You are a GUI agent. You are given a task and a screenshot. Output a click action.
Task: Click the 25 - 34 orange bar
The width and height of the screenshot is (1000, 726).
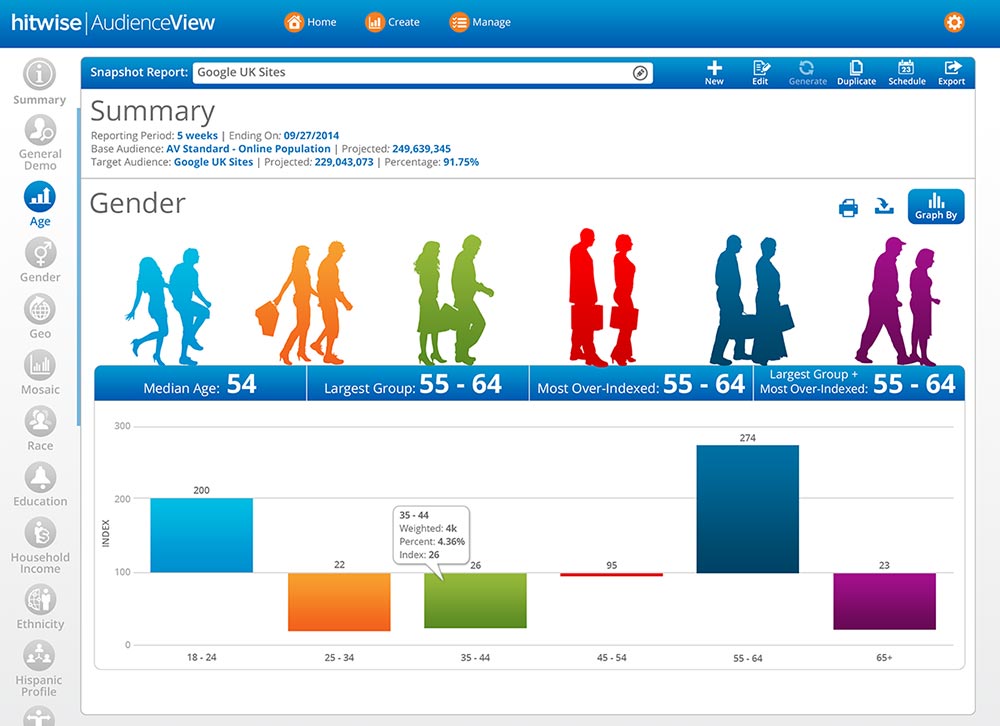coord(339,602)
